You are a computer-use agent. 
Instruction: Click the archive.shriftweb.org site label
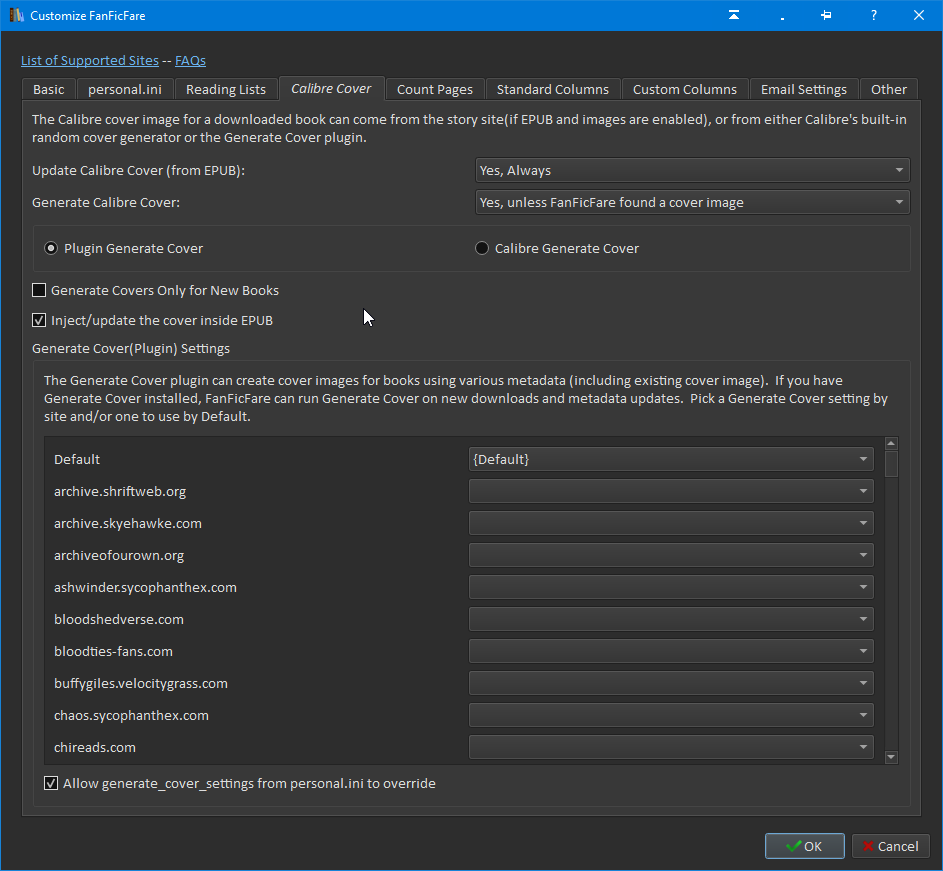pyautogui.click(x=120, y=491)
